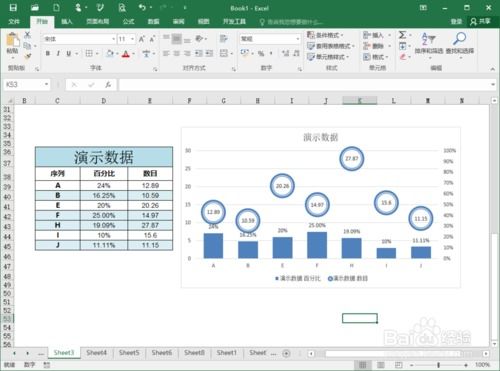Apply percent style number format
The image size is (500, 371).
point(261,53)
